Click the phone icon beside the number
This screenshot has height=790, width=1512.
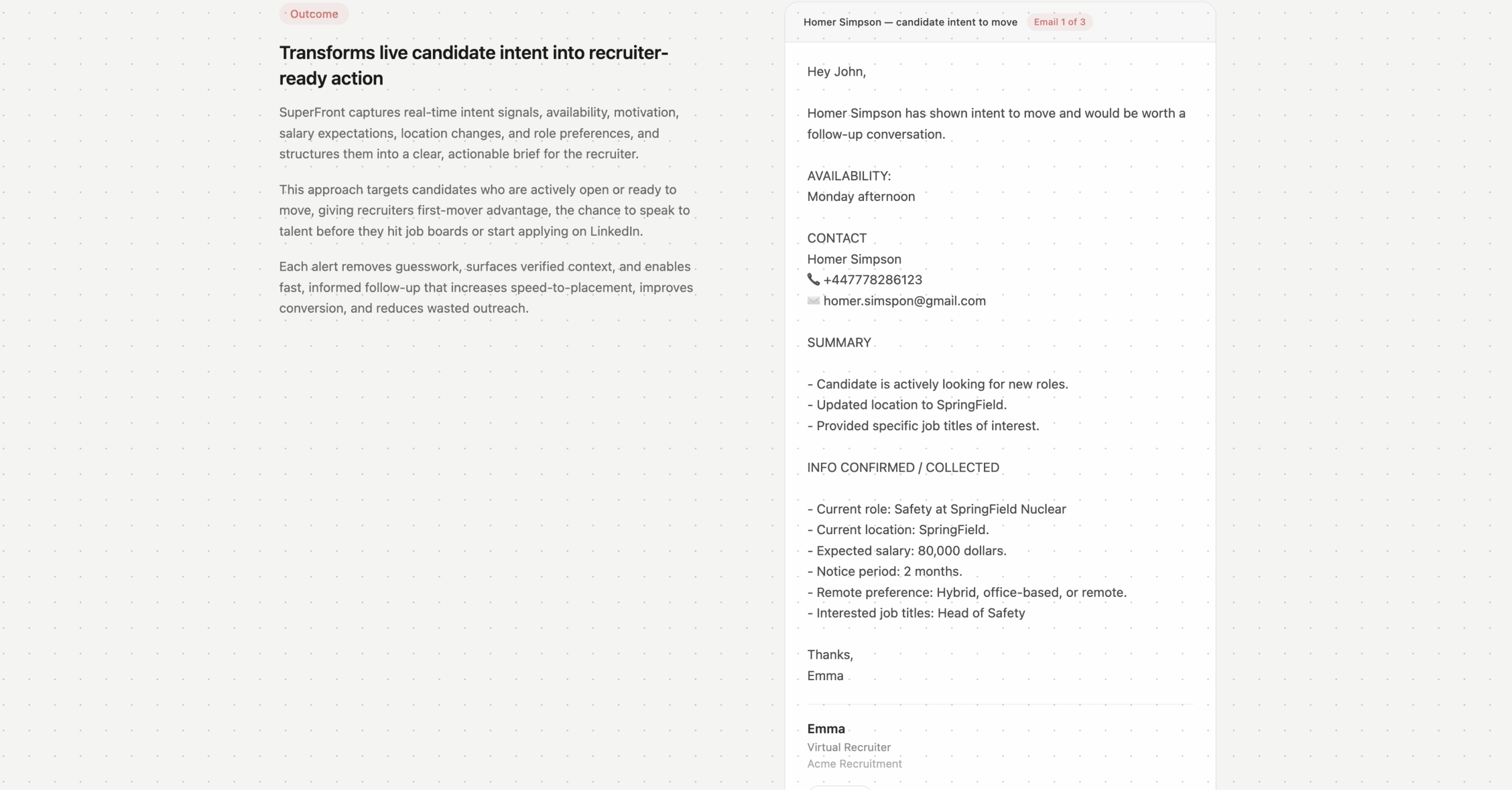[x=813, y=279]
